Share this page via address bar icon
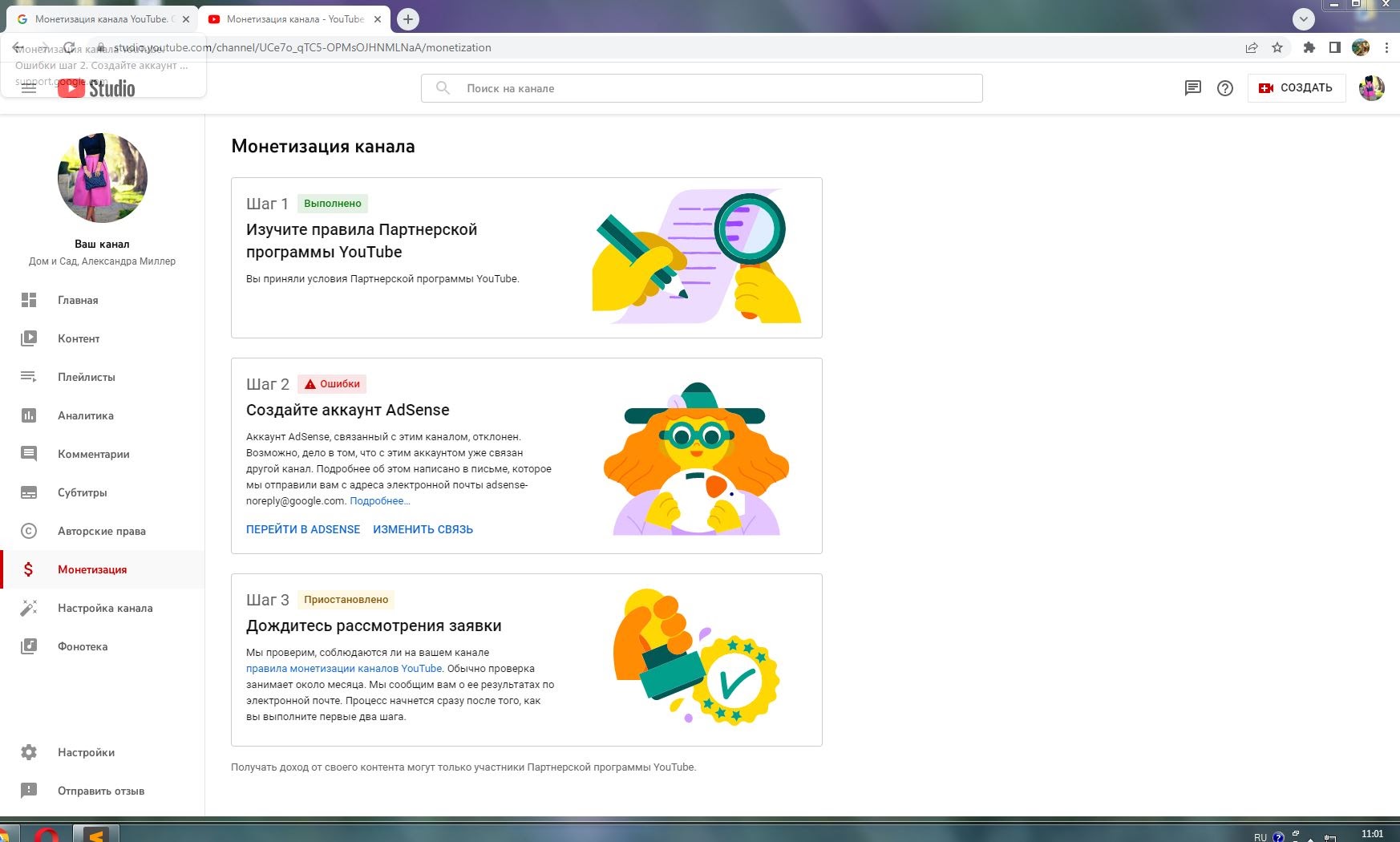1400x842 pixels. click(x=1252, y=47)
